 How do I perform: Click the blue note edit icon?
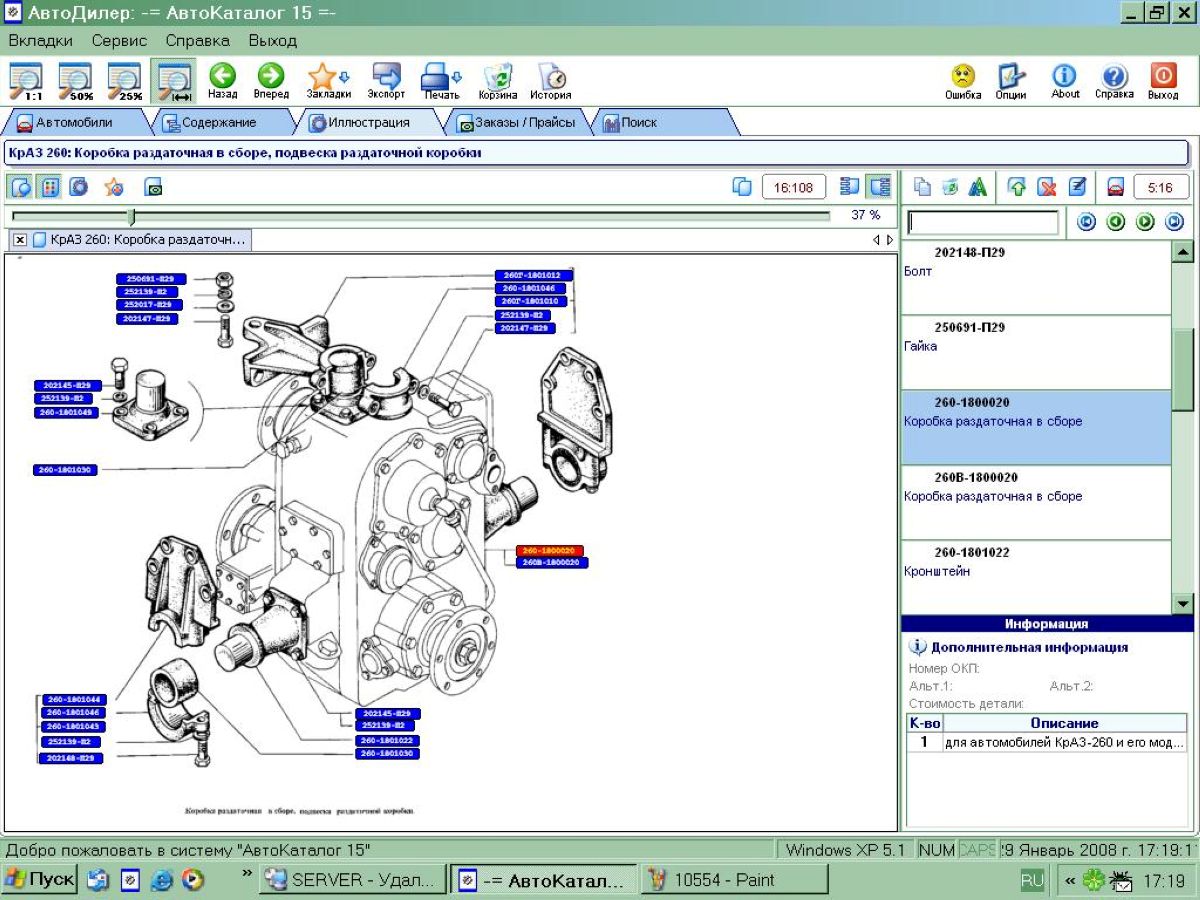tap(1077, 187)
